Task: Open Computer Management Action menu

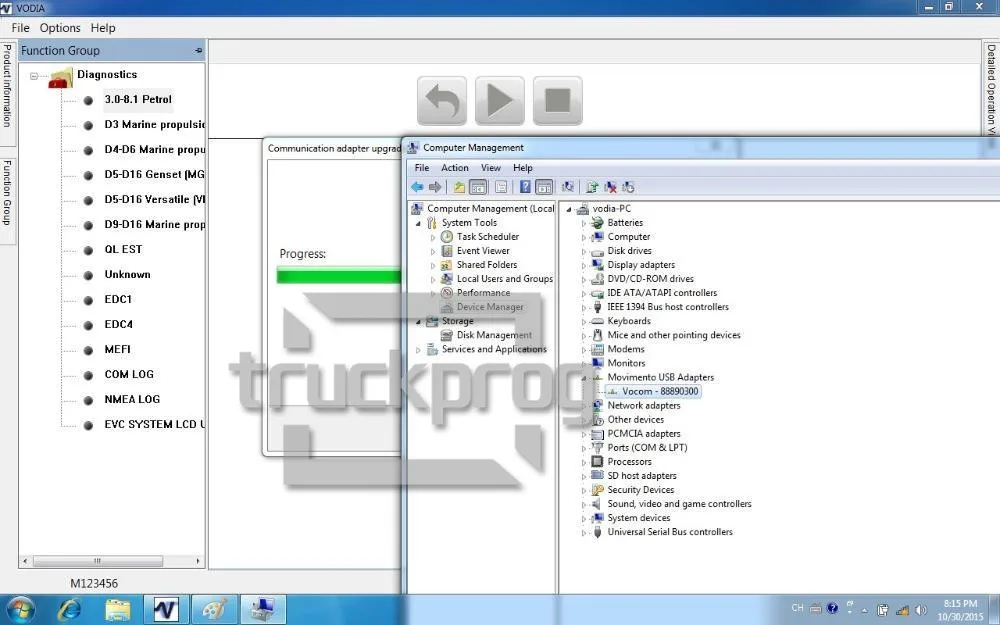Action: pyautogui.click(x=455, y=168)
